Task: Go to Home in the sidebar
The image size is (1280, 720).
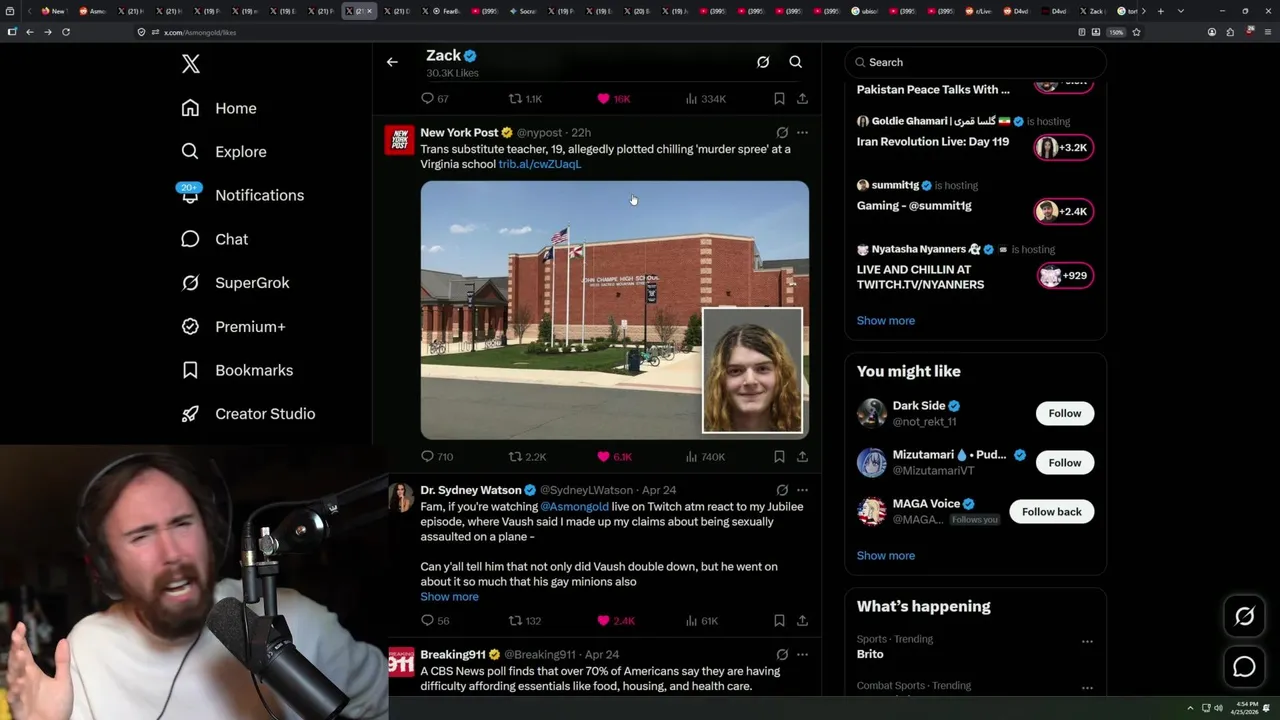Action: coord(219,108)
